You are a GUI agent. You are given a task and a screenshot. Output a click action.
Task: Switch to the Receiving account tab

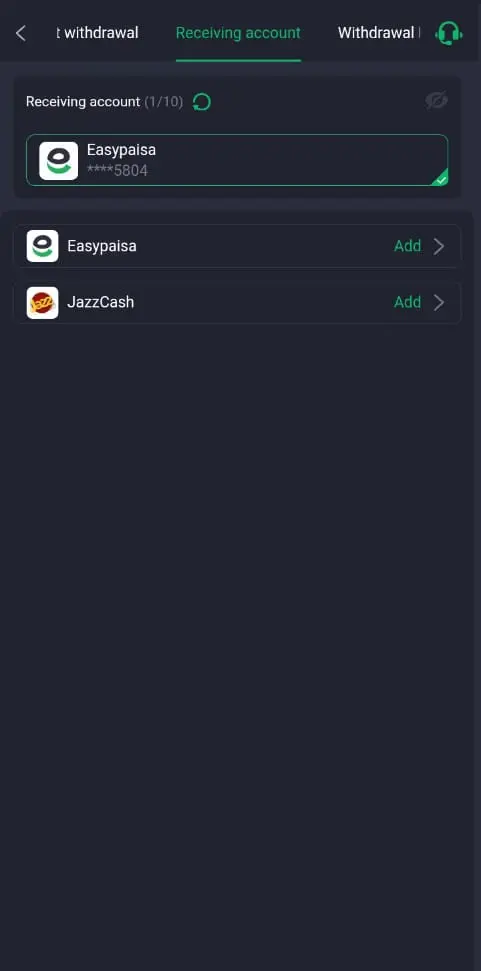pyautogui.click(x=238, y=33)
